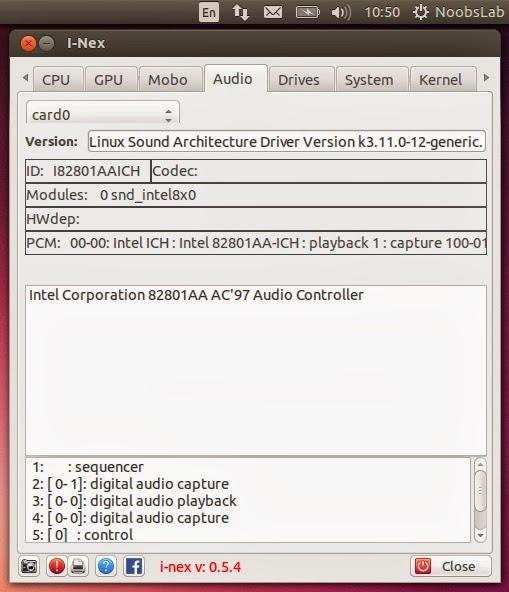Image resolution: width=509 pixels, height=592 pixels.
Task: Click the device list scrollbar up arrow
Action: tap(480, 464)
